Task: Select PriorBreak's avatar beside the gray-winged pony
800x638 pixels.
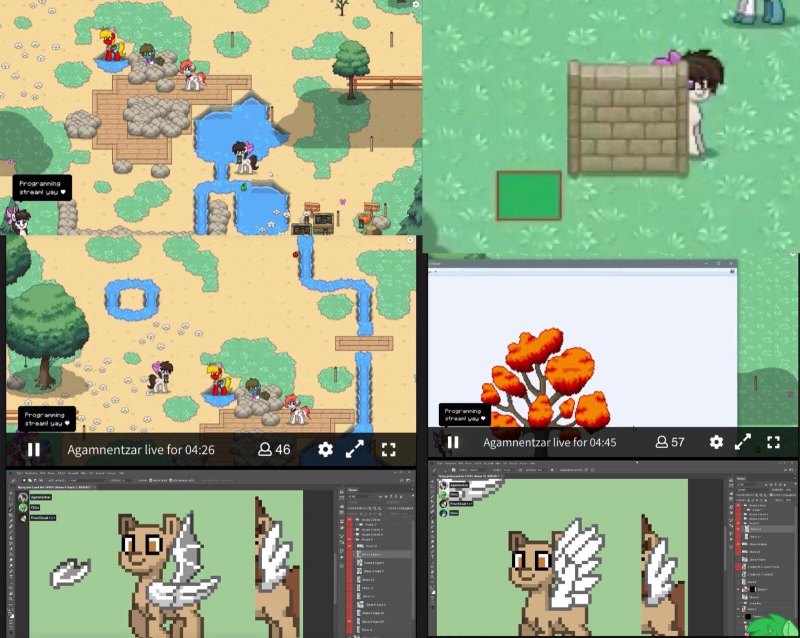Action: tap(22, 518)
